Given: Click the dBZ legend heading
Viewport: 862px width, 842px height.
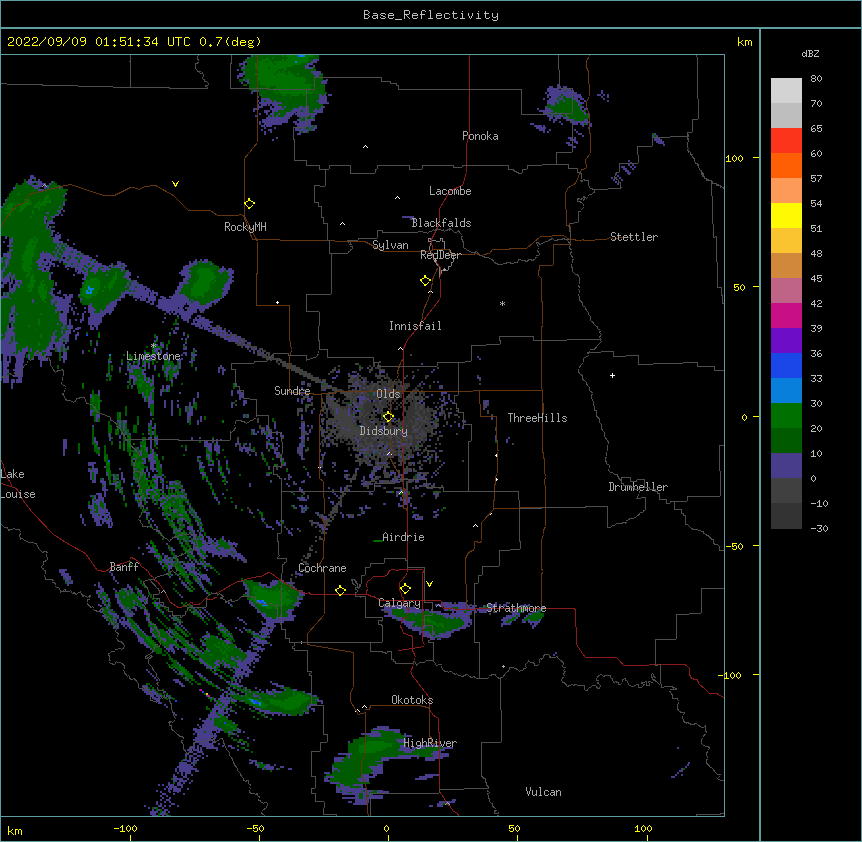Looking at the screenshot, I should 810,53.
